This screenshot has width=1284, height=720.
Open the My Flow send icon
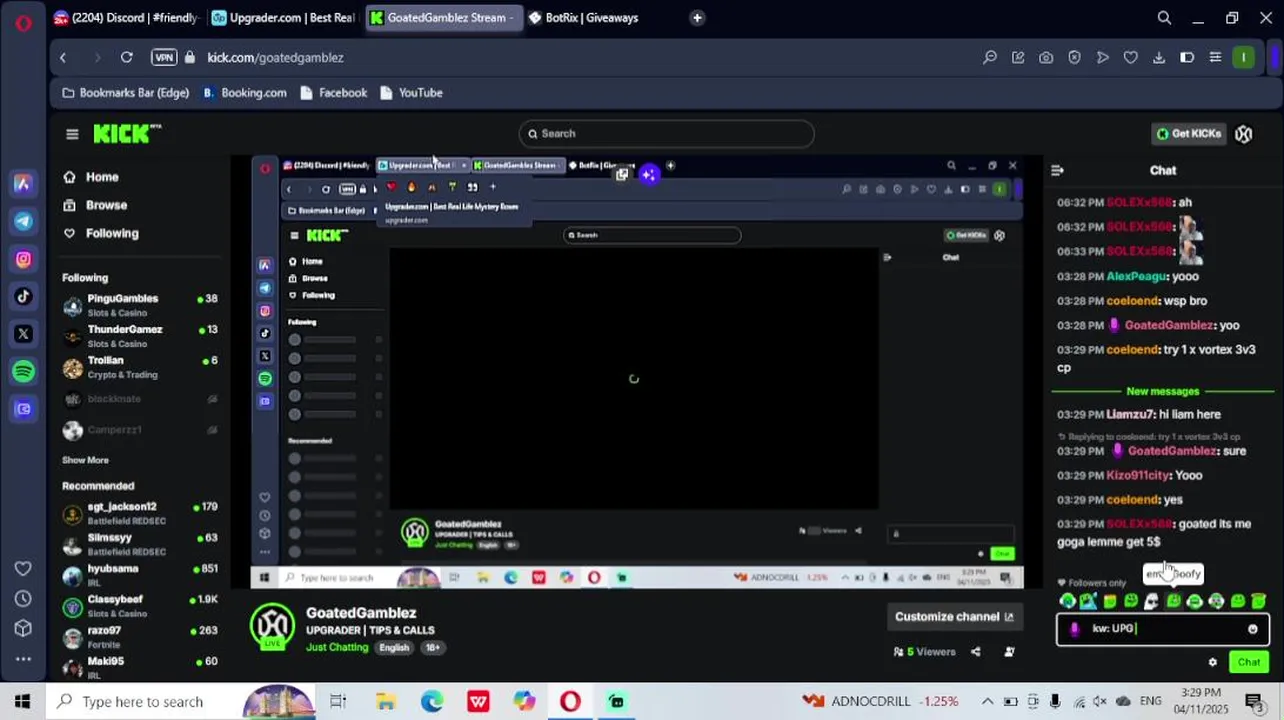pos(1102,58)
